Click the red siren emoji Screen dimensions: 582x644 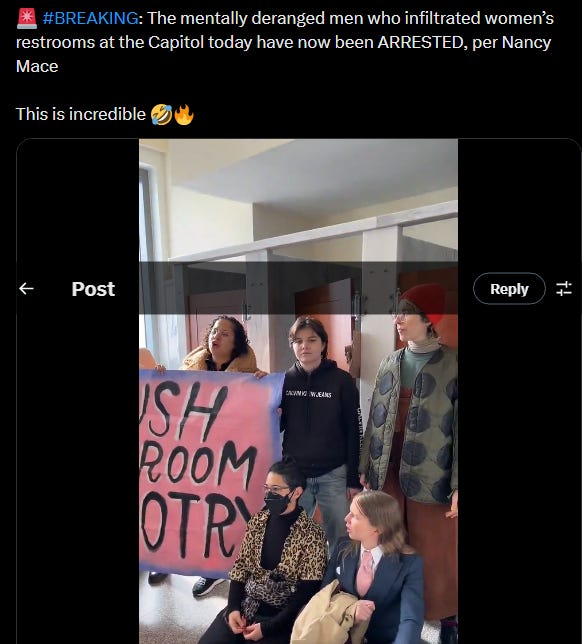pyautogui.click(x=27, y=18)
